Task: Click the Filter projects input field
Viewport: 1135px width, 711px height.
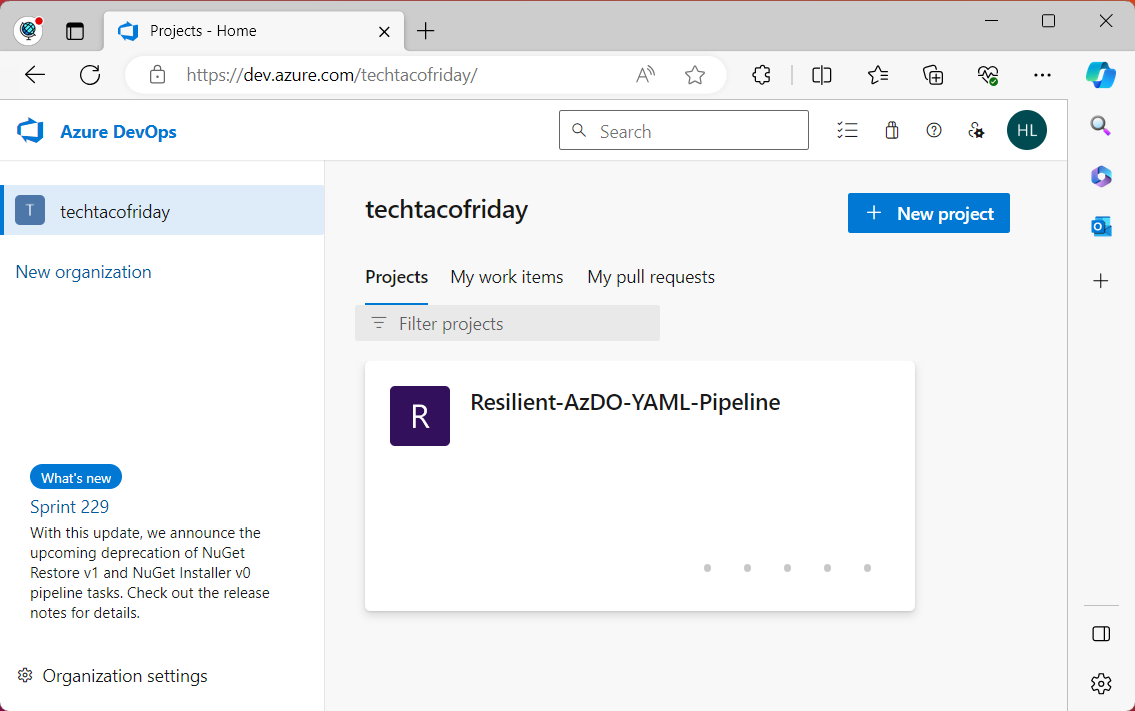Action: coord(507,323)
